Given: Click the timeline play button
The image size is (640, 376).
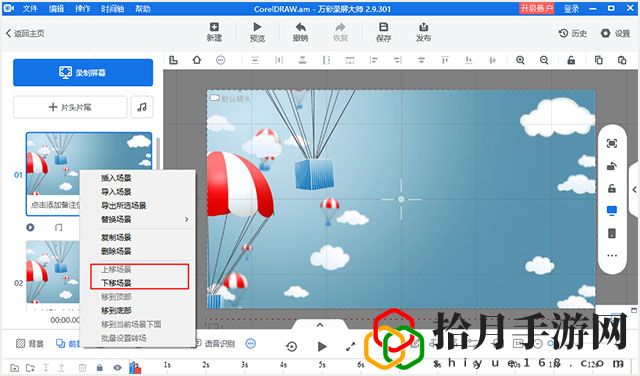Looking at the screenshot, I should coord(322,347).
